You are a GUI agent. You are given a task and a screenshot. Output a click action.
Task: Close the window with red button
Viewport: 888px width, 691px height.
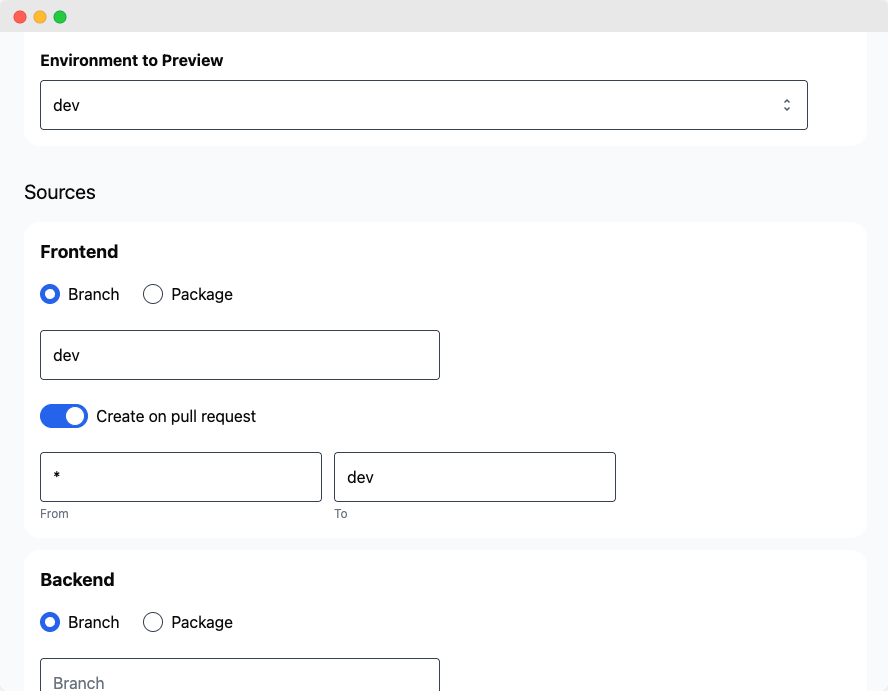20,17
